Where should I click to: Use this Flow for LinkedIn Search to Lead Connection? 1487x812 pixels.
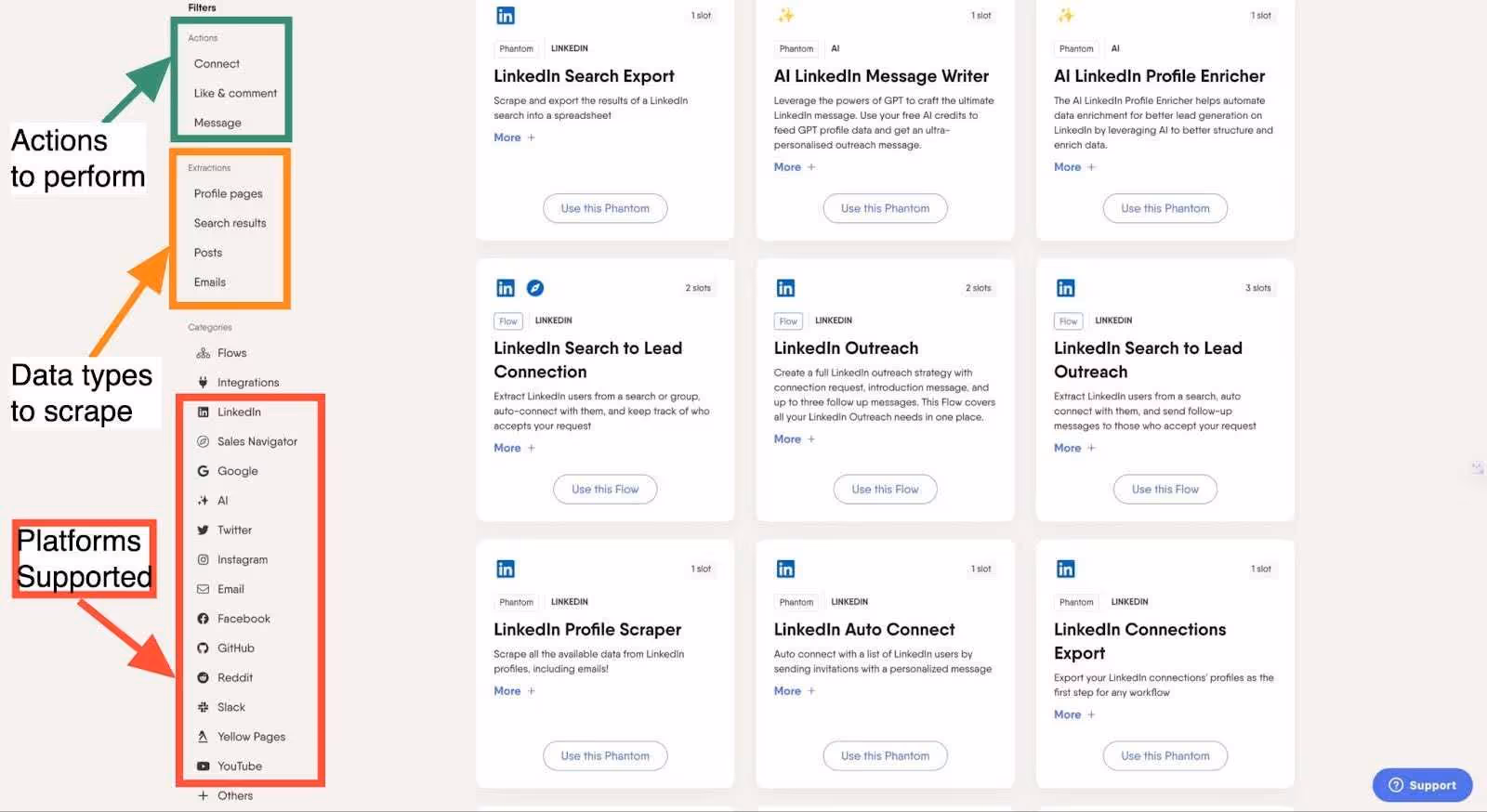tap(605, 490)
